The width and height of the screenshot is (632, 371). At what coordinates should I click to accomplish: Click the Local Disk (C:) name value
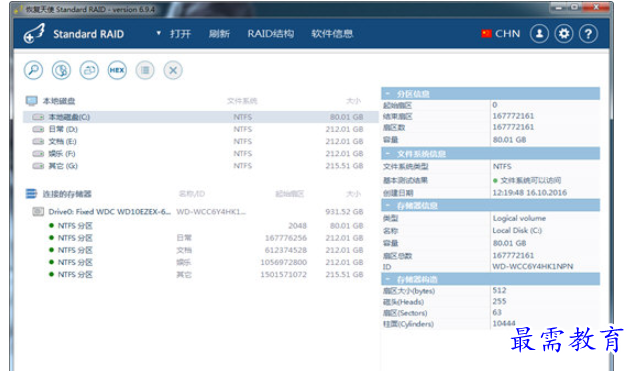pos(517,231)
